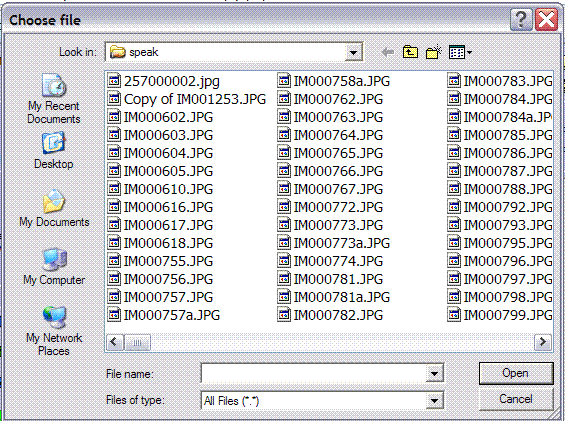Viewport: 566px width, 421px height.
Task: Open My Recent Documents
Action: point(54,99)
